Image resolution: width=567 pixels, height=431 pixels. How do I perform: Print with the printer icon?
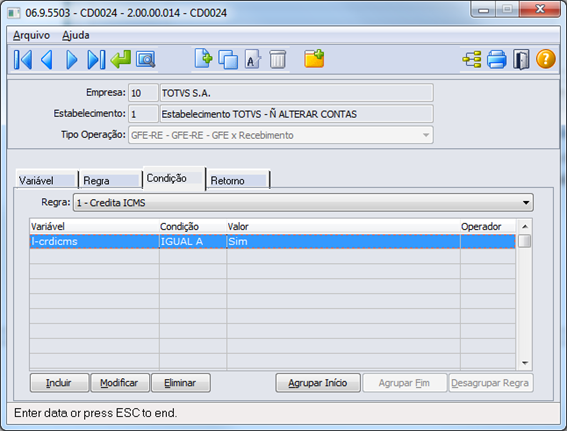pos(496,59)
